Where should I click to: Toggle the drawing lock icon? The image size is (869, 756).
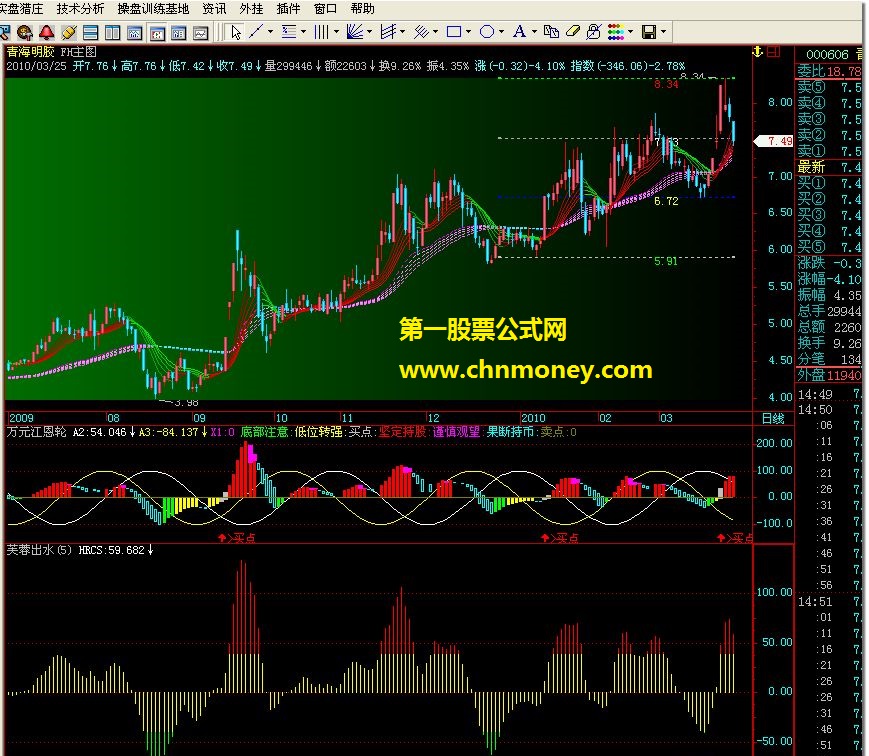[594, 32]
